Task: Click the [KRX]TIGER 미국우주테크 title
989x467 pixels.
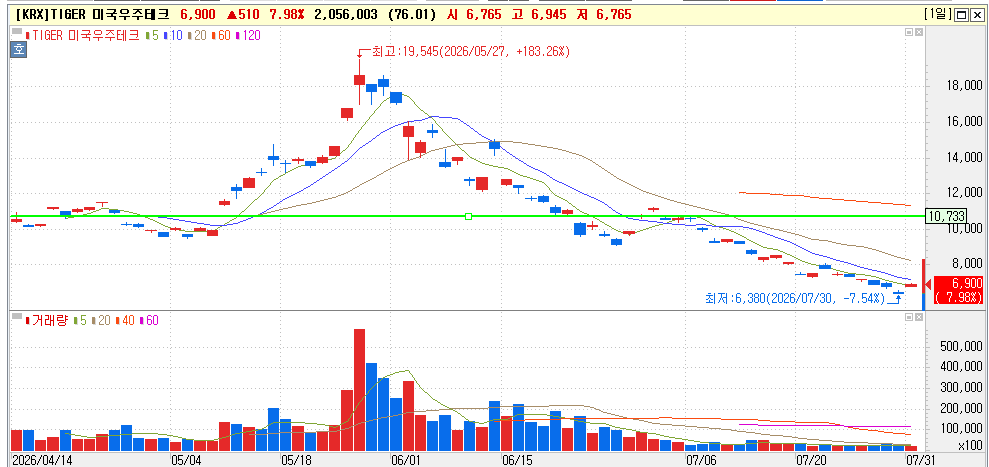Action: [x=91, y=15]
